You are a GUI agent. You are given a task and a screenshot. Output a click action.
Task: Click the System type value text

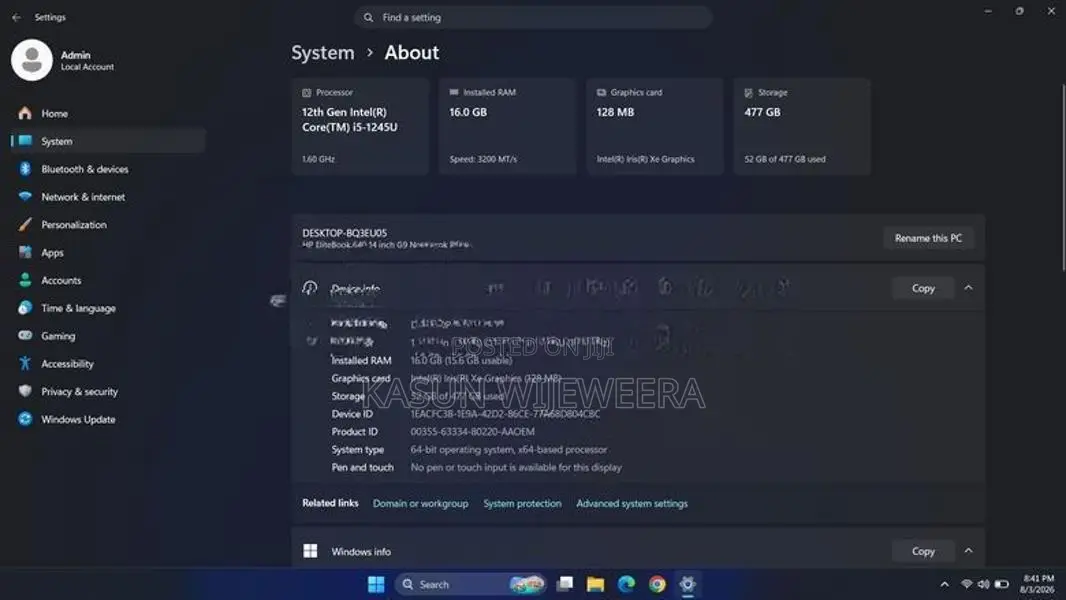tap(509, 450)
